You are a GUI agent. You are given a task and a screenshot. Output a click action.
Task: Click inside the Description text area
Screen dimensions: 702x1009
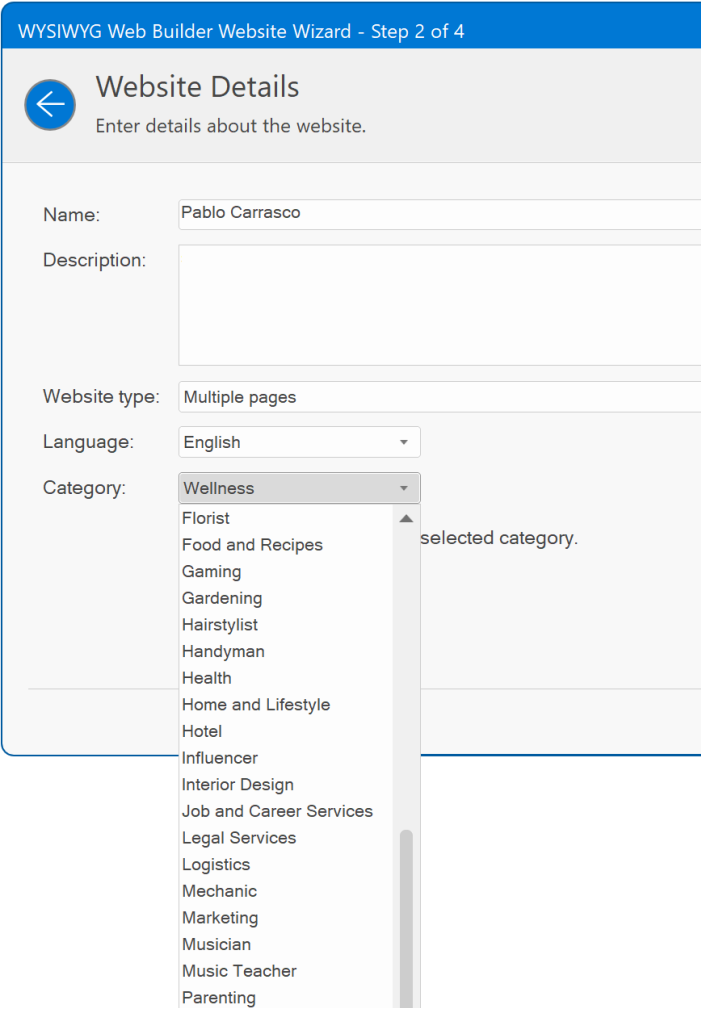point(439,305)
